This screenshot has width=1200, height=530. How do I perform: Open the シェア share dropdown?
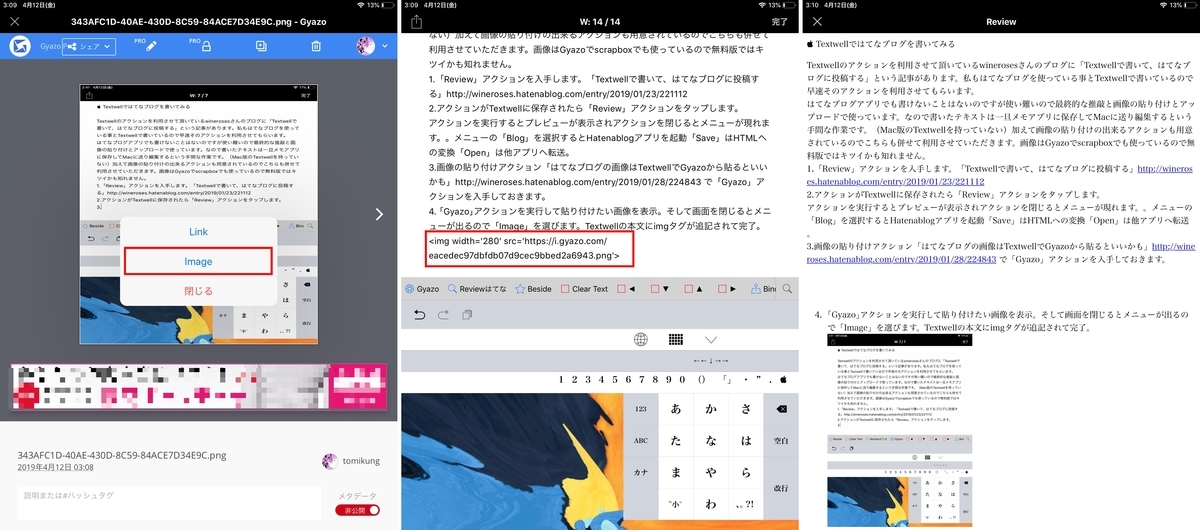(x=89, y=46)
